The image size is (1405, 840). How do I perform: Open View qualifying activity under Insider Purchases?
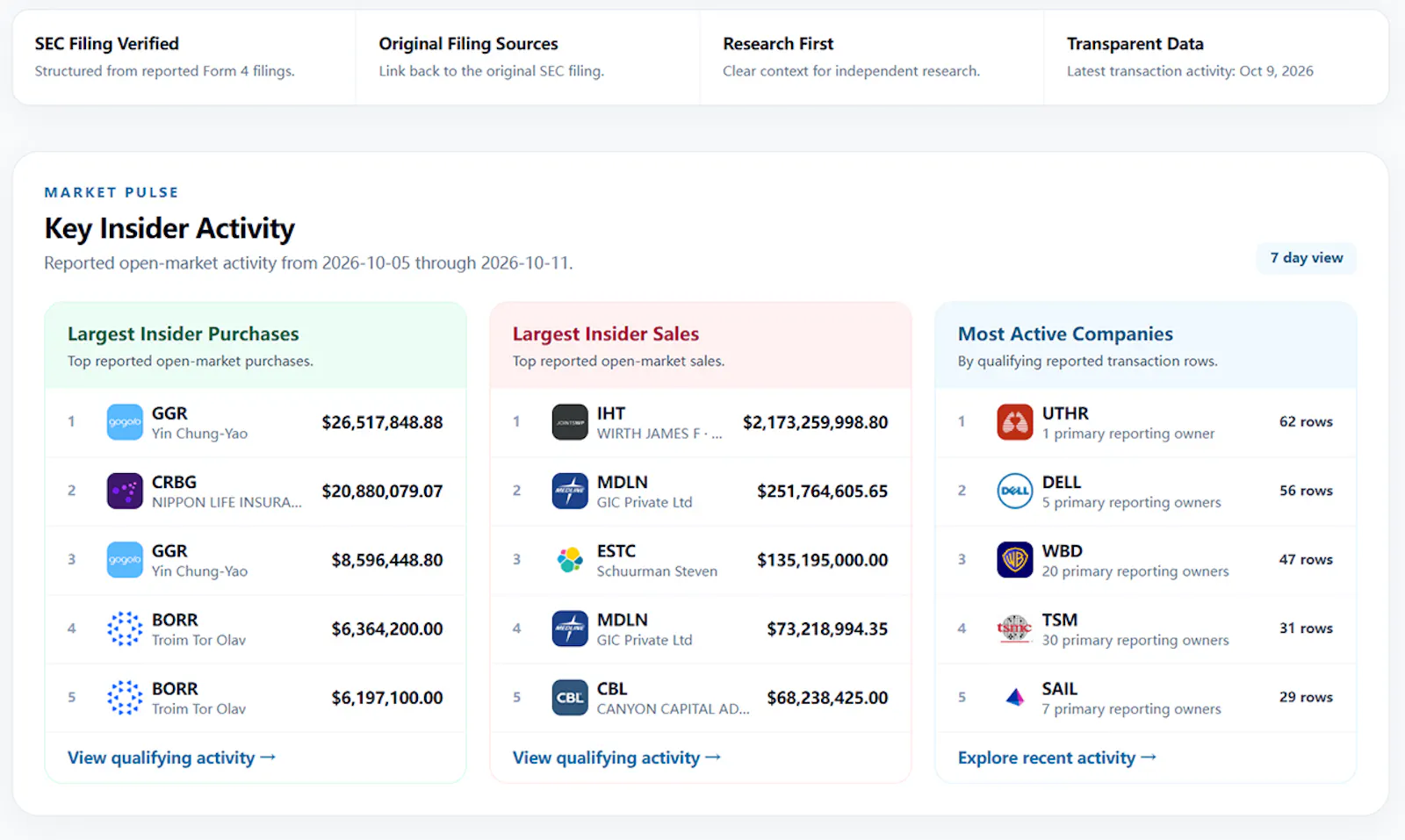[172, 757]
